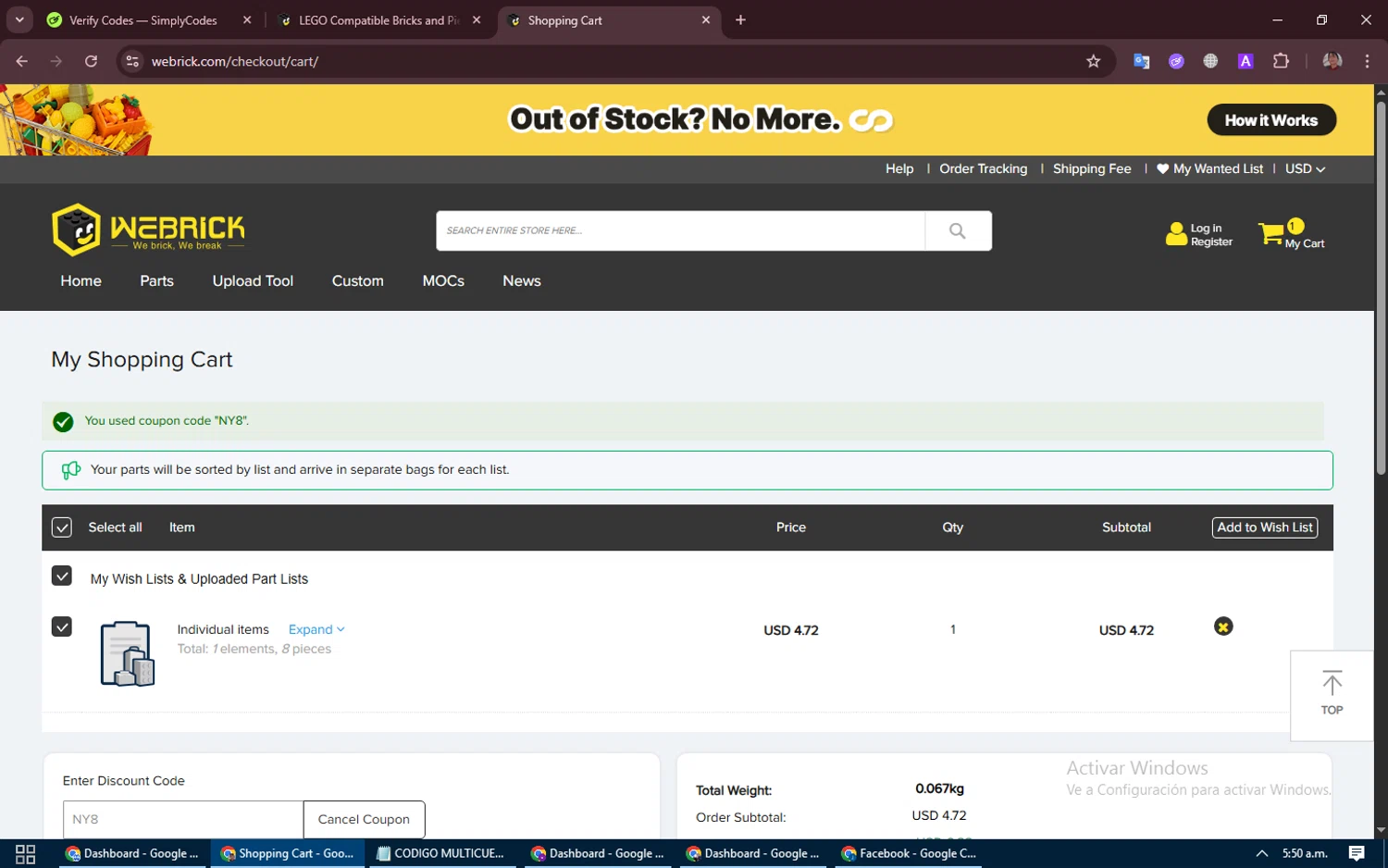Open the Parts menu
The width and height of the screenshot is (1388, 868).
click(x=156, y=281)
